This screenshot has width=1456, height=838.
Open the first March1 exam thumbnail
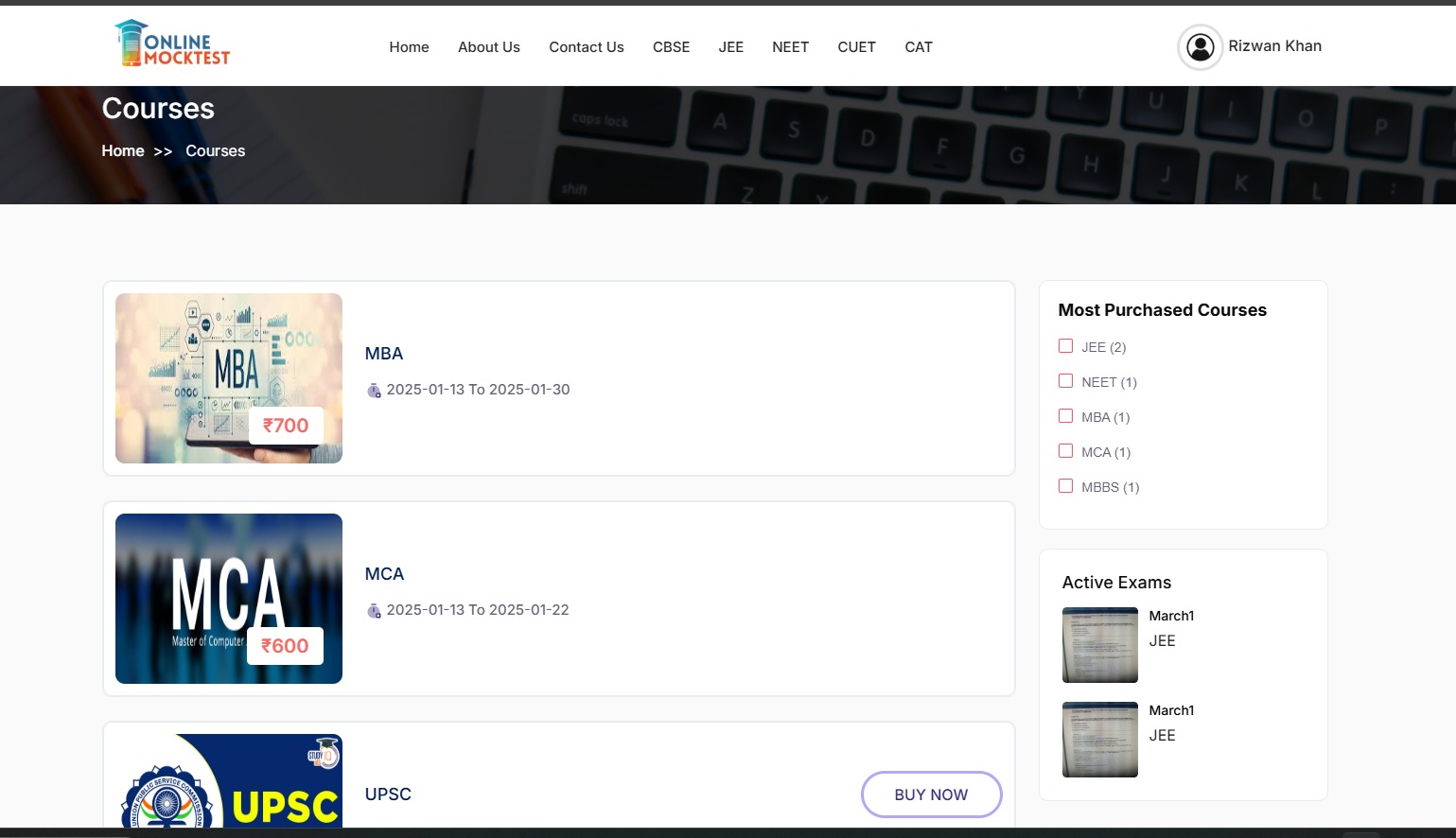[x=1099, y=645]
